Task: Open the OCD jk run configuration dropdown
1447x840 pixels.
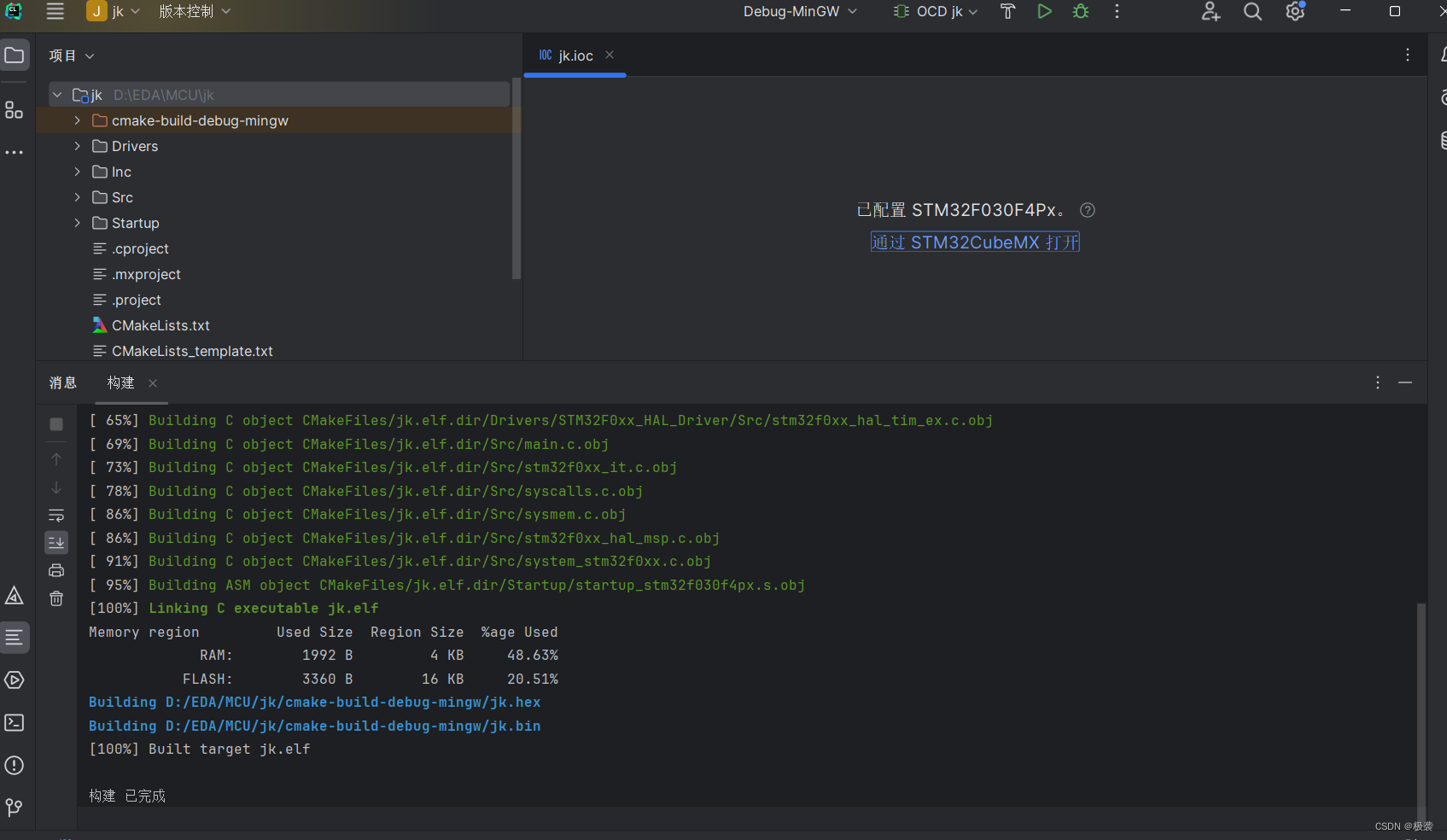Action: tap(936, 11)
